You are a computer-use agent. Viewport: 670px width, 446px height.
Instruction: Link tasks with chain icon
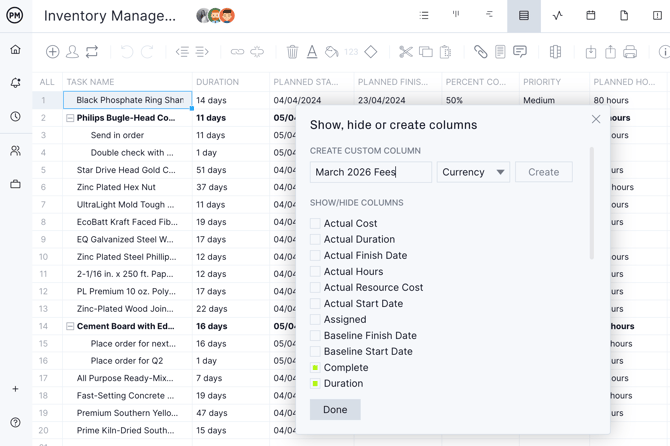pos(237,52)
